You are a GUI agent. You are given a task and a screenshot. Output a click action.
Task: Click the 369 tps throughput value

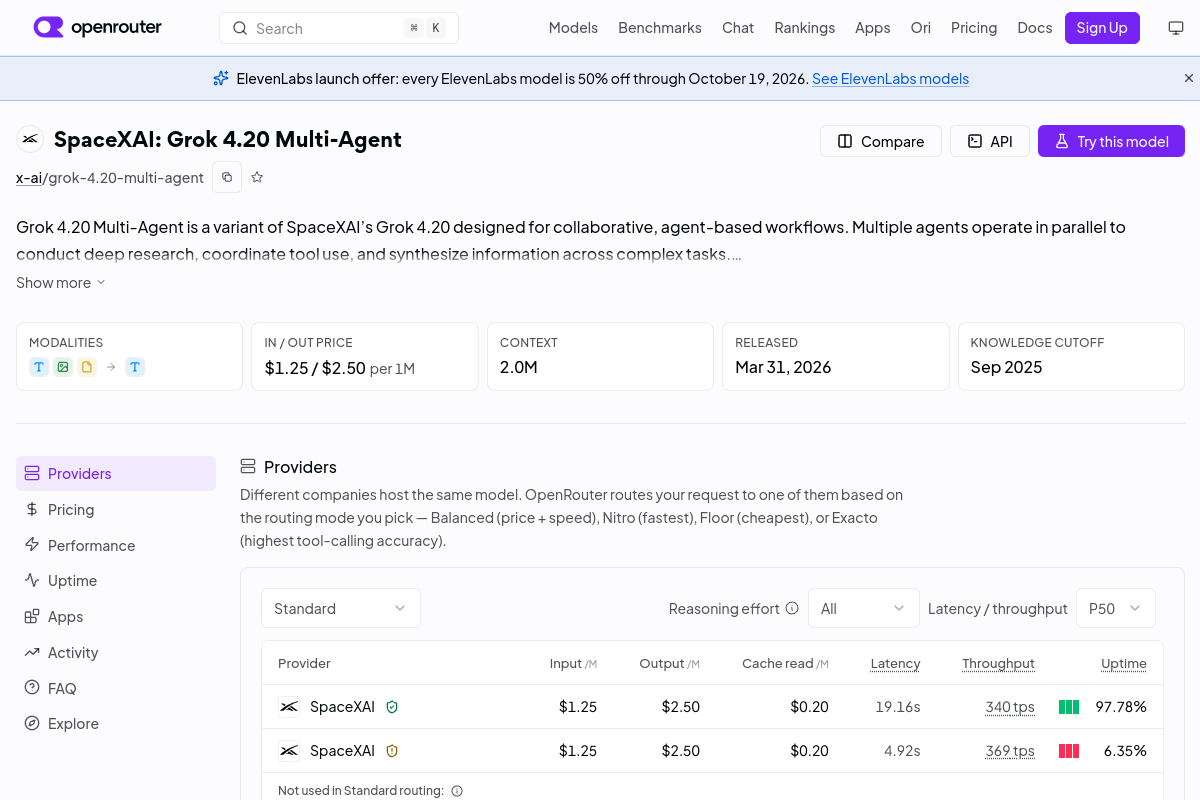click(1010, 751)
